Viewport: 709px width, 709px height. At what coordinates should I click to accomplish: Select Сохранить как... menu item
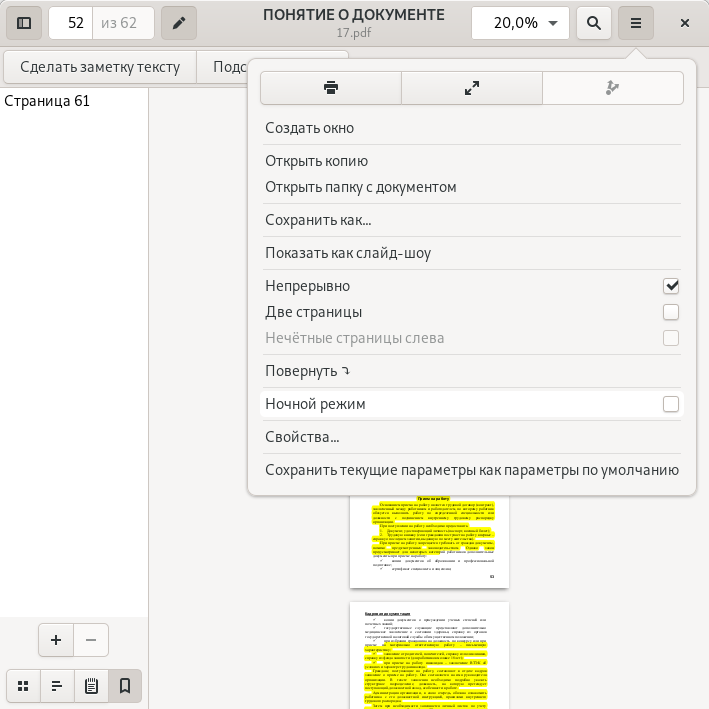click(x=318, y=220)
